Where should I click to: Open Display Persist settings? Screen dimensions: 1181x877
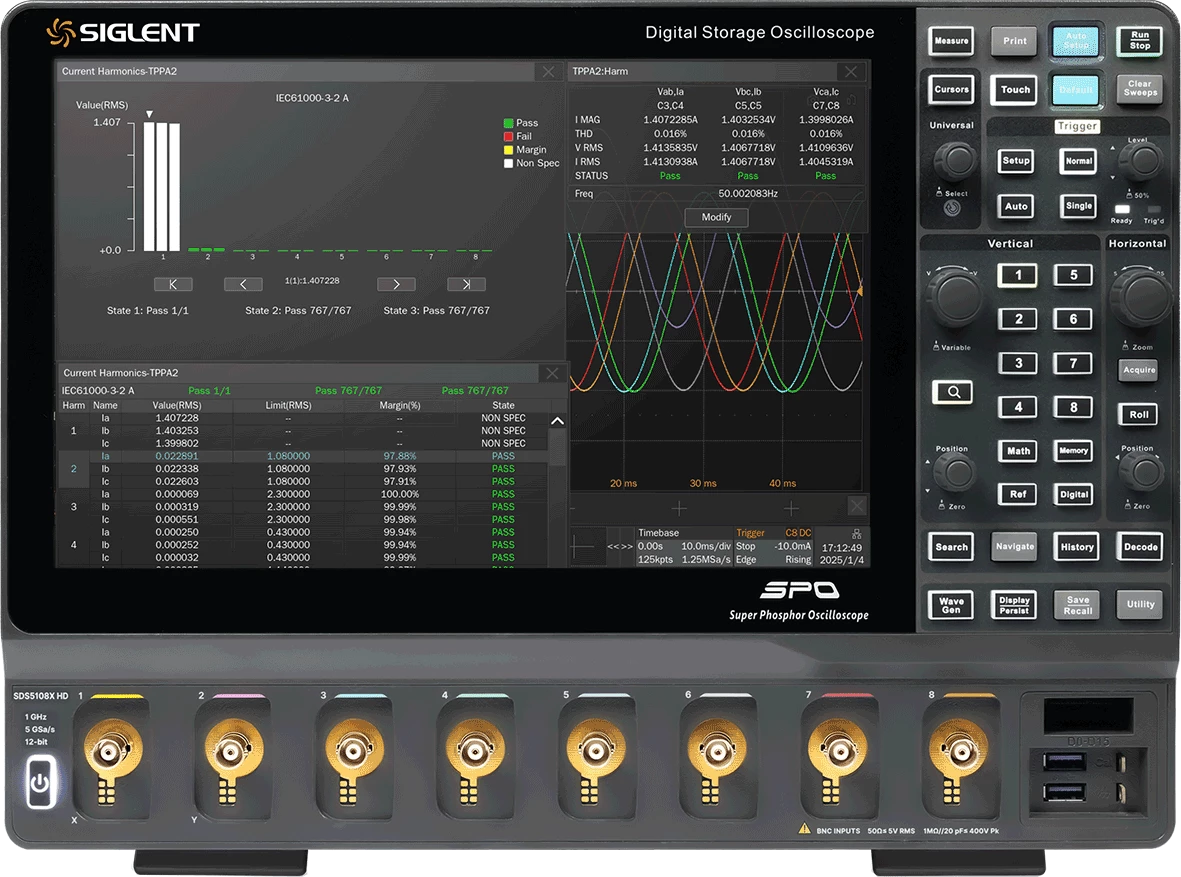[1014, 605]
